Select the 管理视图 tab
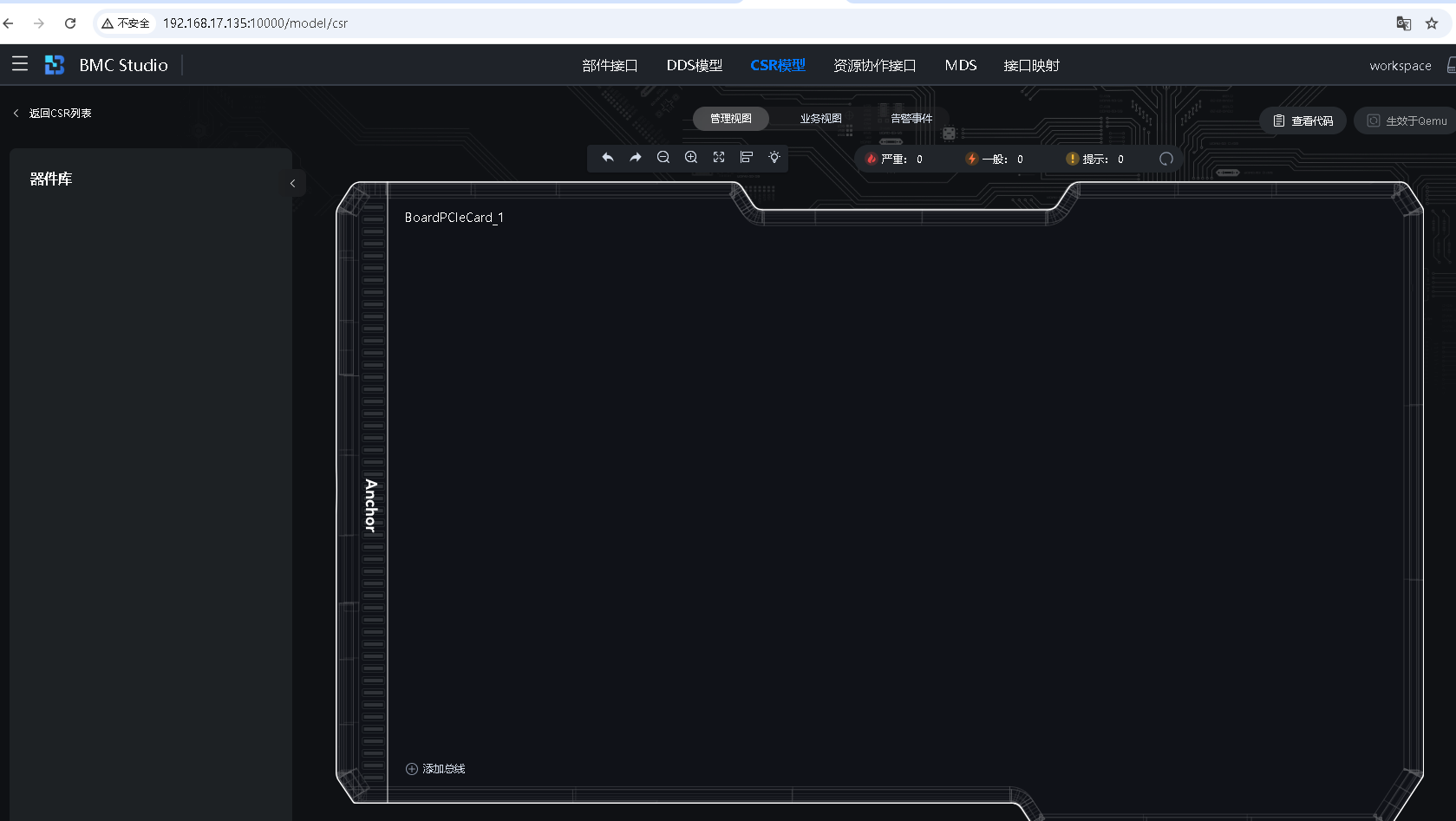The height and width of the screenshot is (821, 1456). [731, 119]
